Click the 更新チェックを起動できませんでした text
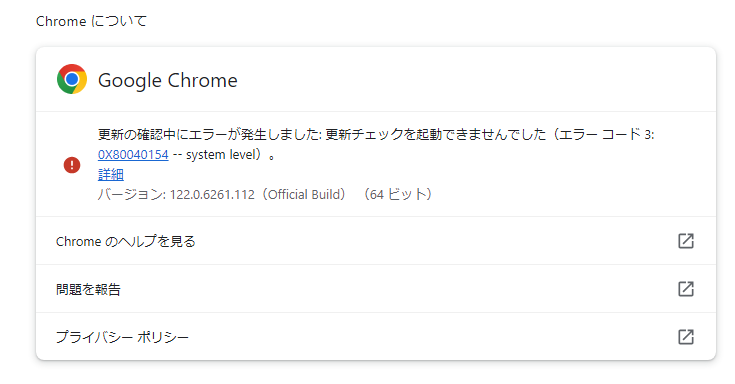The image size is (735, 384). tap(436, 135)
